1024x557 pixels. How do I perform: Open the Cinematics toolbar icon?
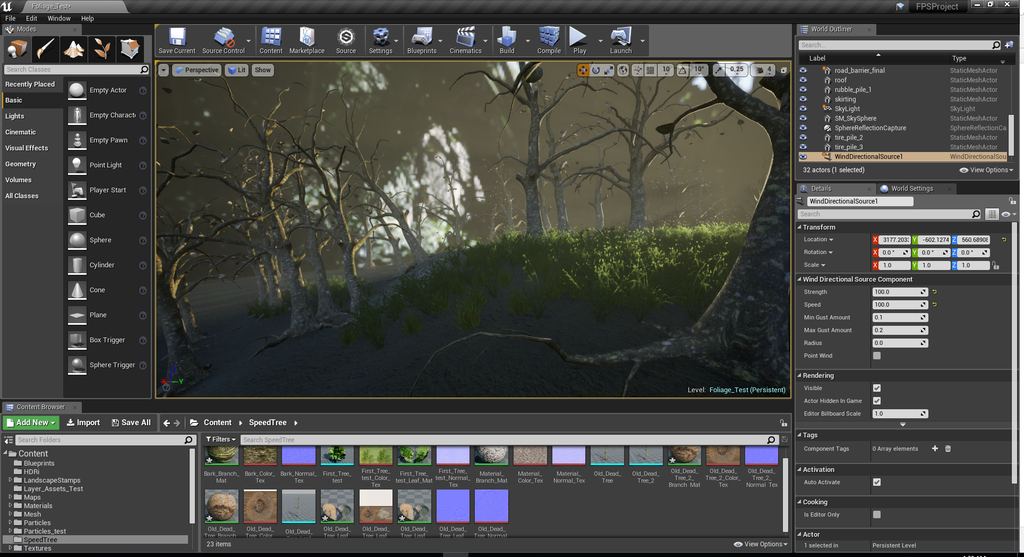[465, 39]
